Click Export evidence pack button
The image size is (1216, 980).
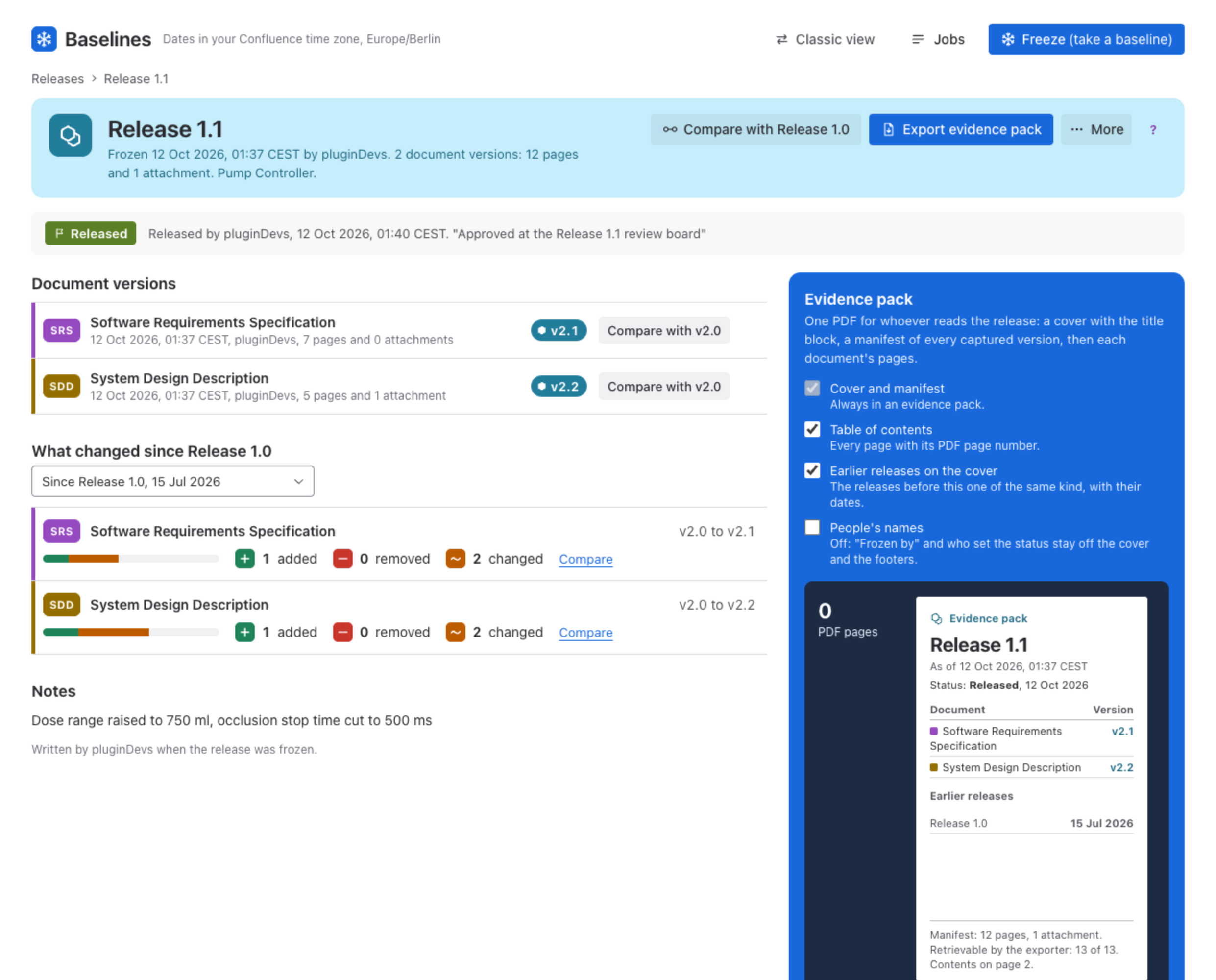pos(961,130)
